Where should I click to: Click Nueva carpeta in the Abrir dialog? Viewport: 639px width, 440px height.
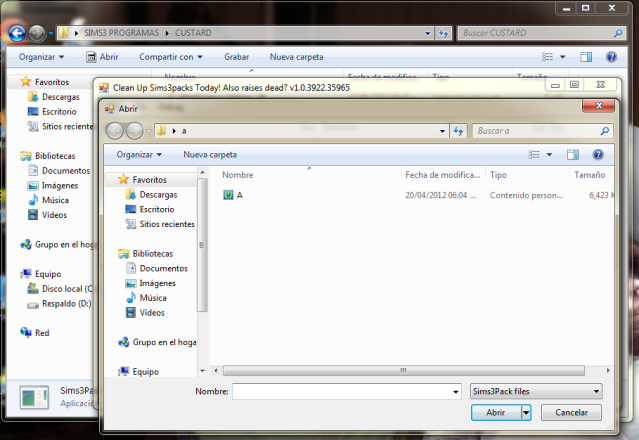pyautogui.click(x=210, y=155)
